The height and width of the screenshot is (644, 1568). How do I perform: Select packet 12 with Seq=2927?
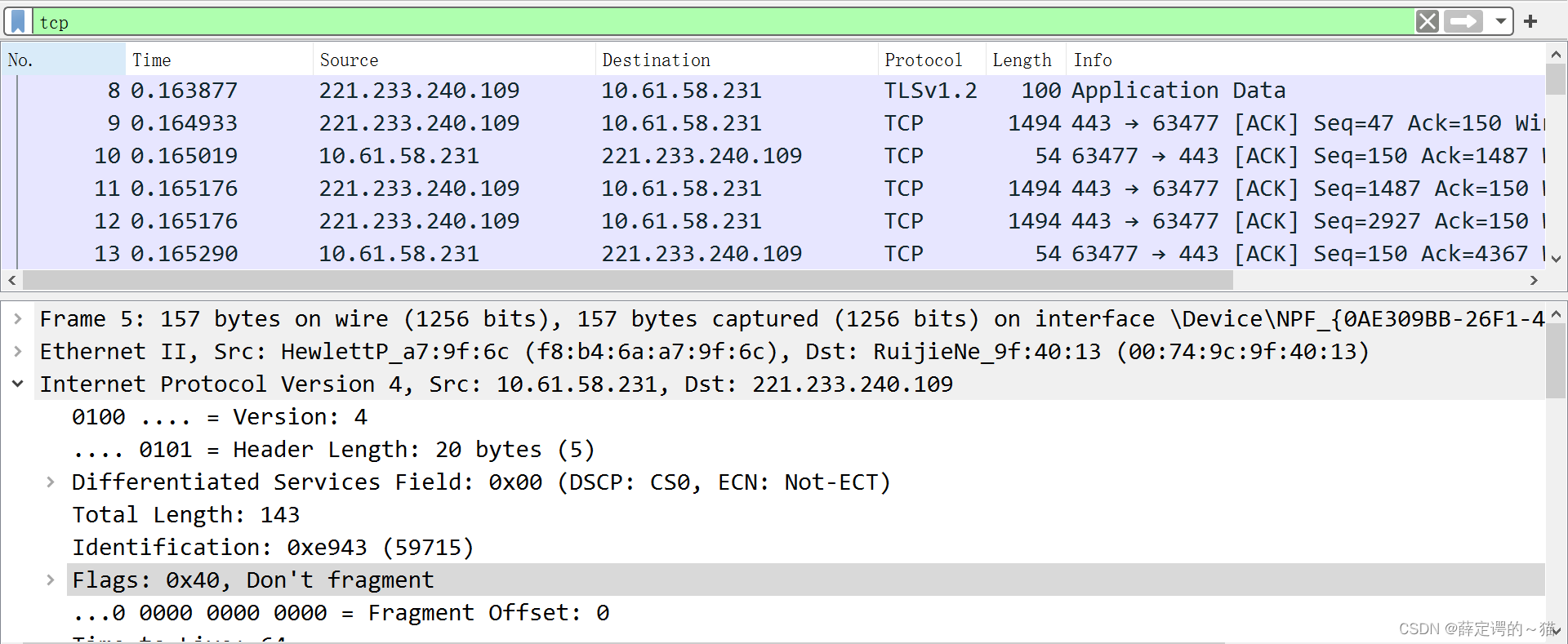click(773, 221)
